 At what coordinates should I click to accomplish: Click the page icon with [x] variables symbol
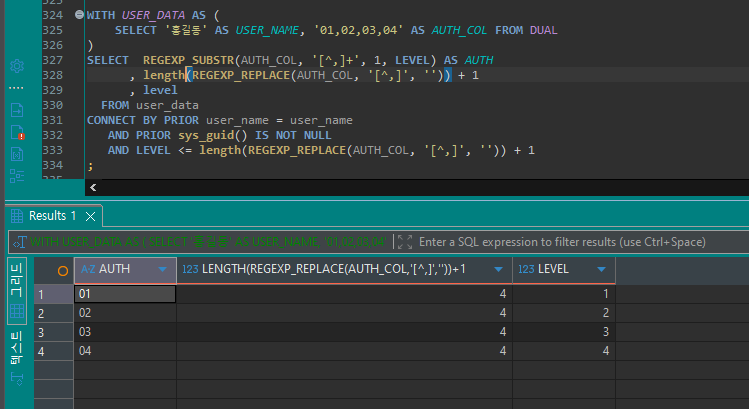tap(17, 154)
